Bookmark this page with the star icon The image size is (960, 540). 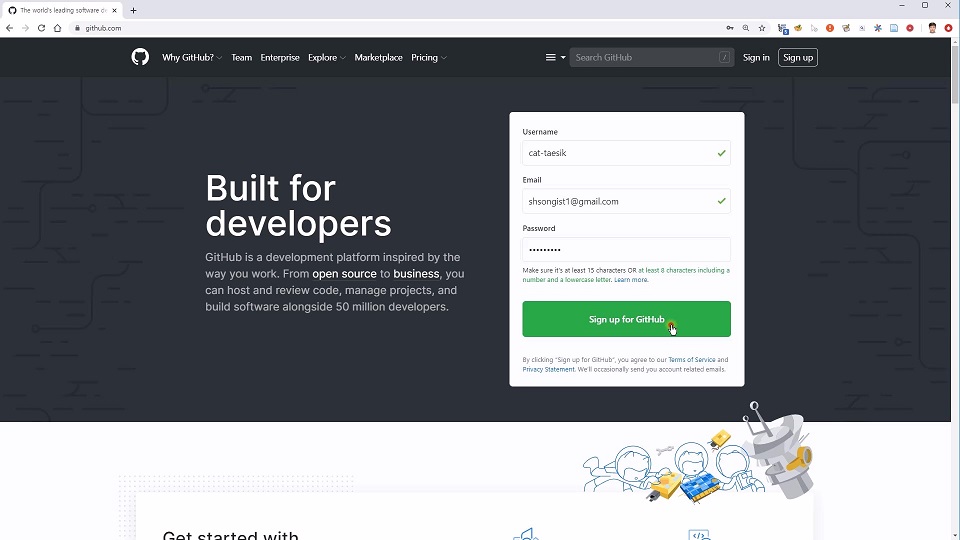(x=762, y=28)
